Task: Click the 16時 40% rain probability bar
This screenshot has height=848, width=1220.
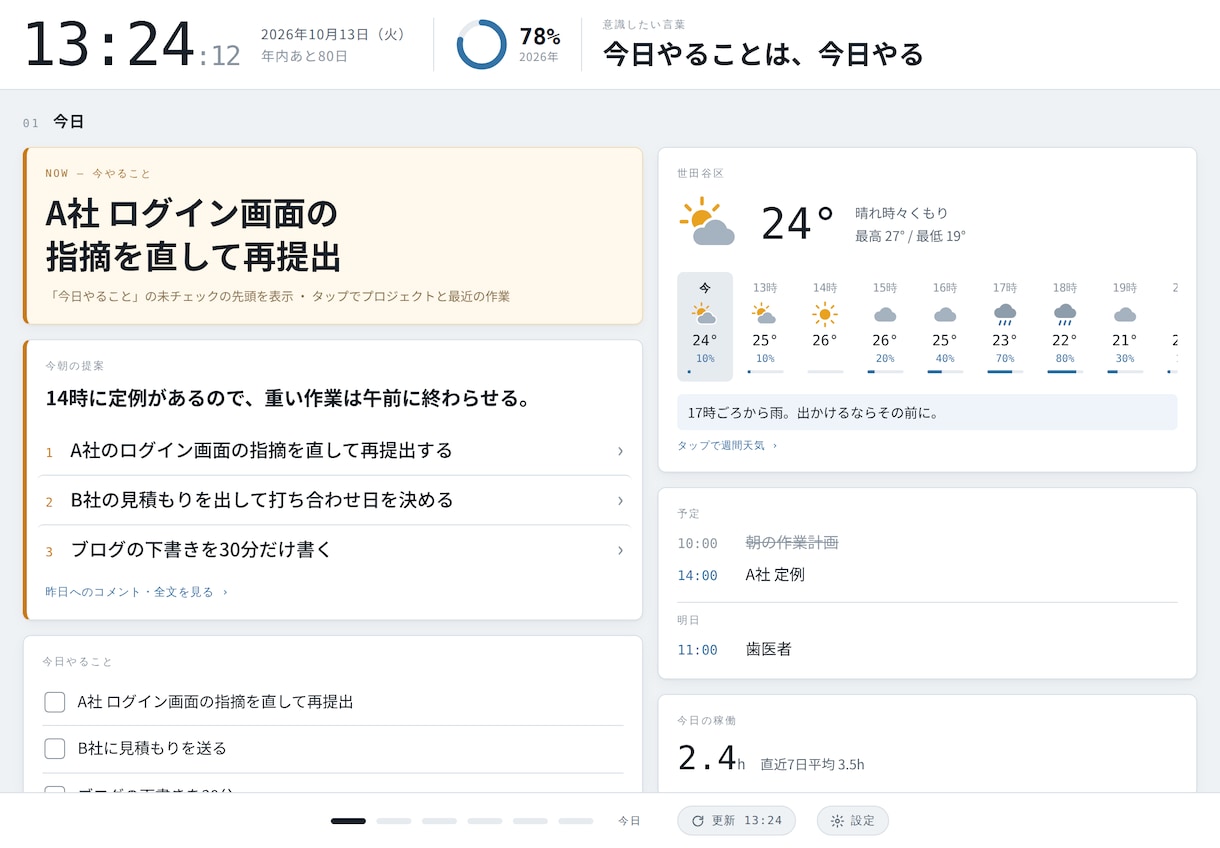Action: pyautogui.click(x=945, y=372)
